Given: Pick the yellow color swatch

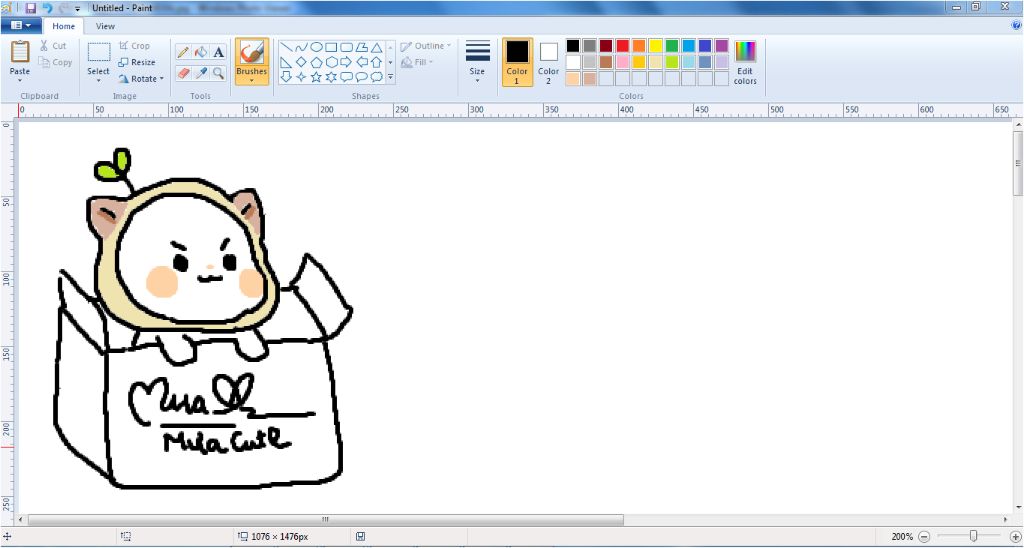Looking at the screenshot, I should tap(655, 46).
